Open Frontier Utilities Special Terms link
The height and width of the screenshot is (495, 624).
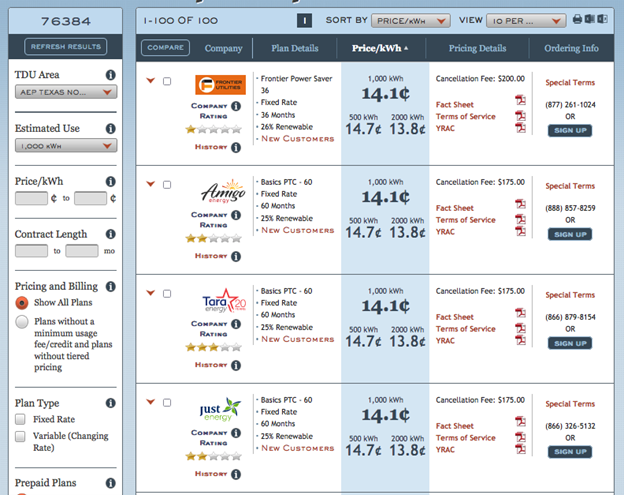[x=570, y=83]
